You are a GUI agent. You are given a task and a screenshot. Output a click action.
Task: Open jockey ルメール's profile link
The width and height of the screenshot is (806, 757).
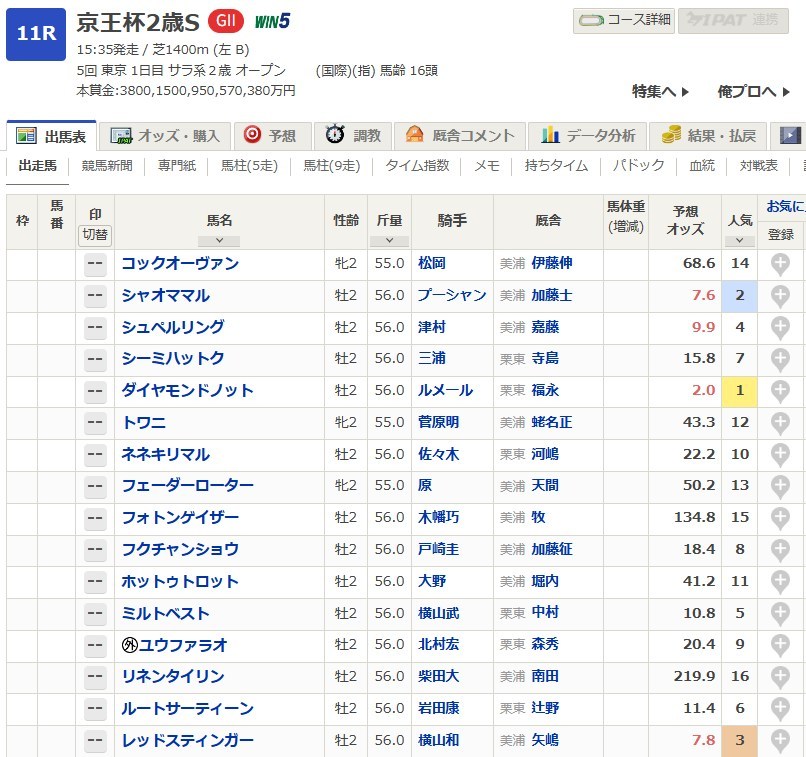pyautogui.click(x=445, y=391)
